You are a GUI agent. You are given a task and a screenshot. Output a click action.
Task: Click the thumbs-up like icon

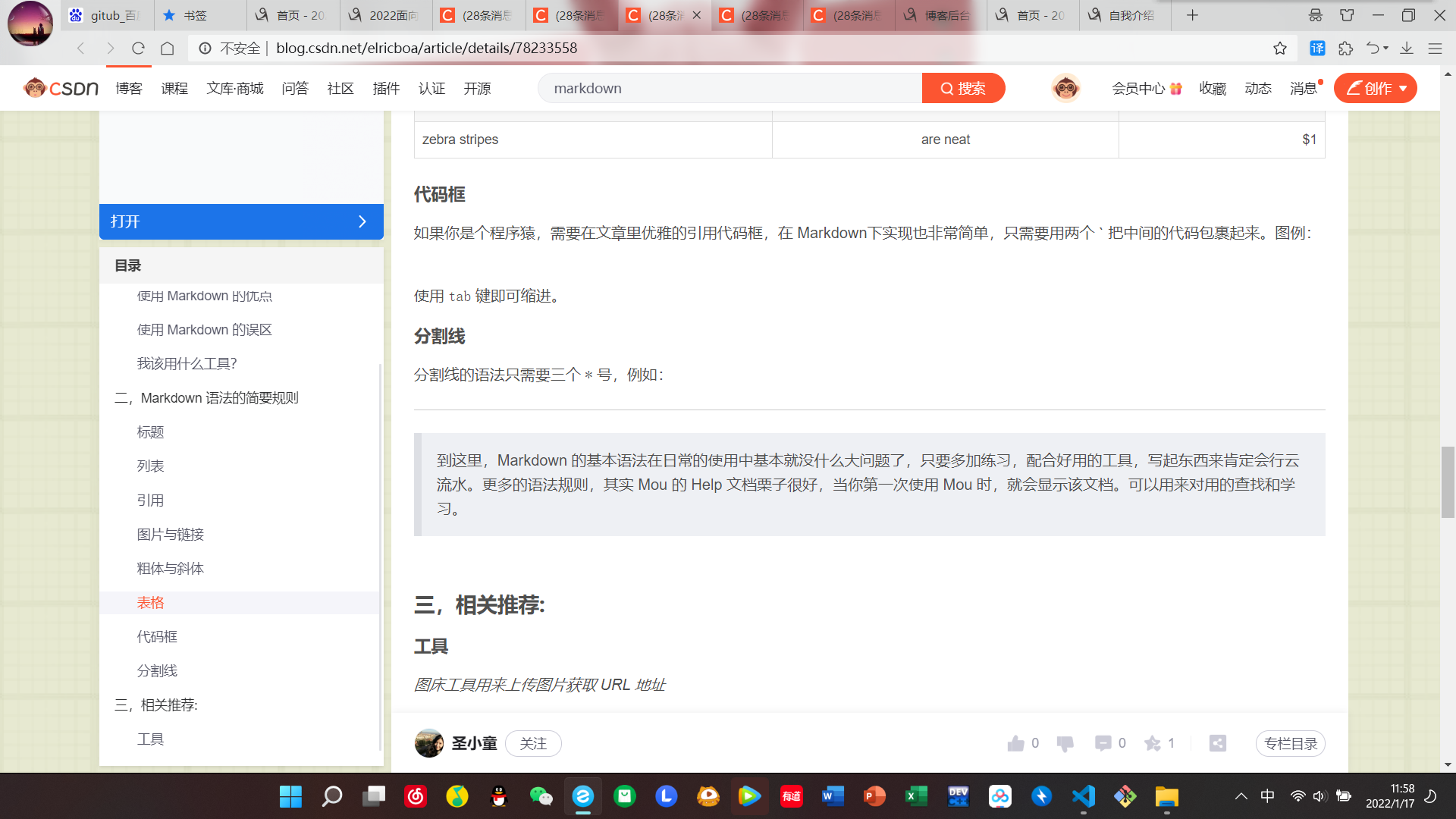[x=1015, y=743]
